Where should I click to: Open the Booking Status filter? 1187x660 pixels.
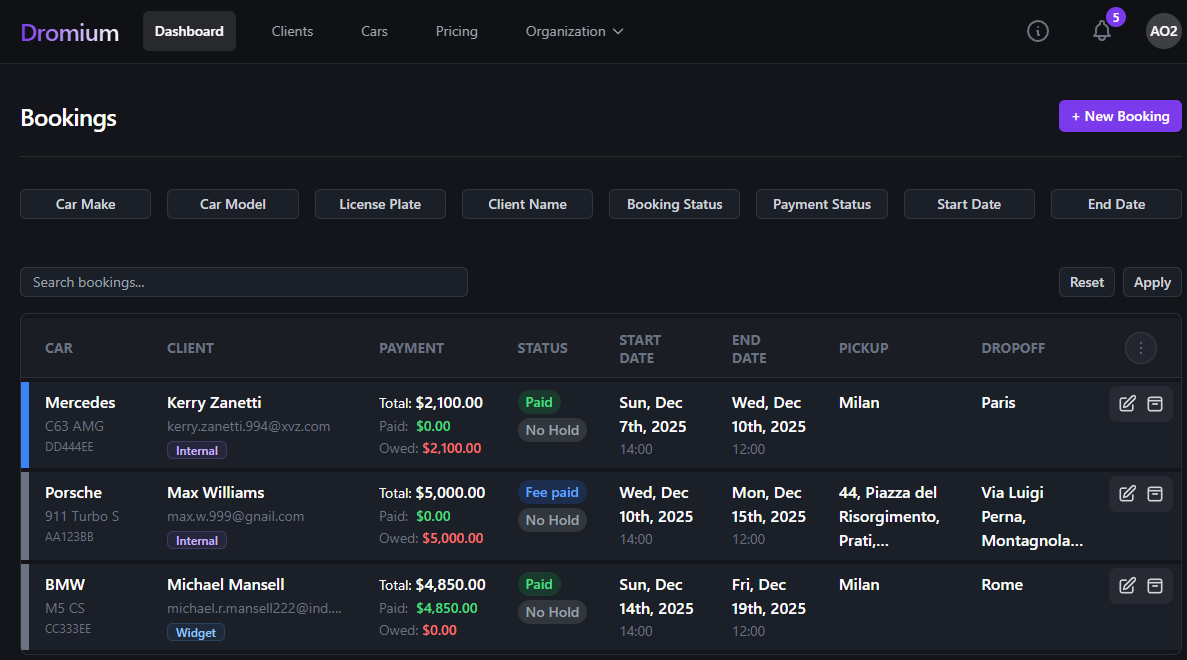(x=674, y=204)
